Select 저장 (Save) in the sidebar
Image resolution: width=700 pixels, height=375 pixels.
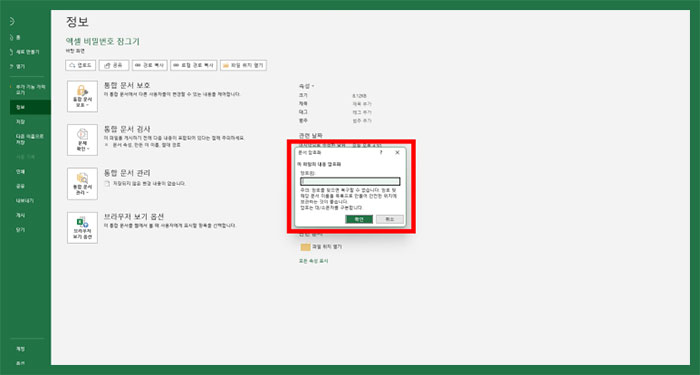pos(21,121)
